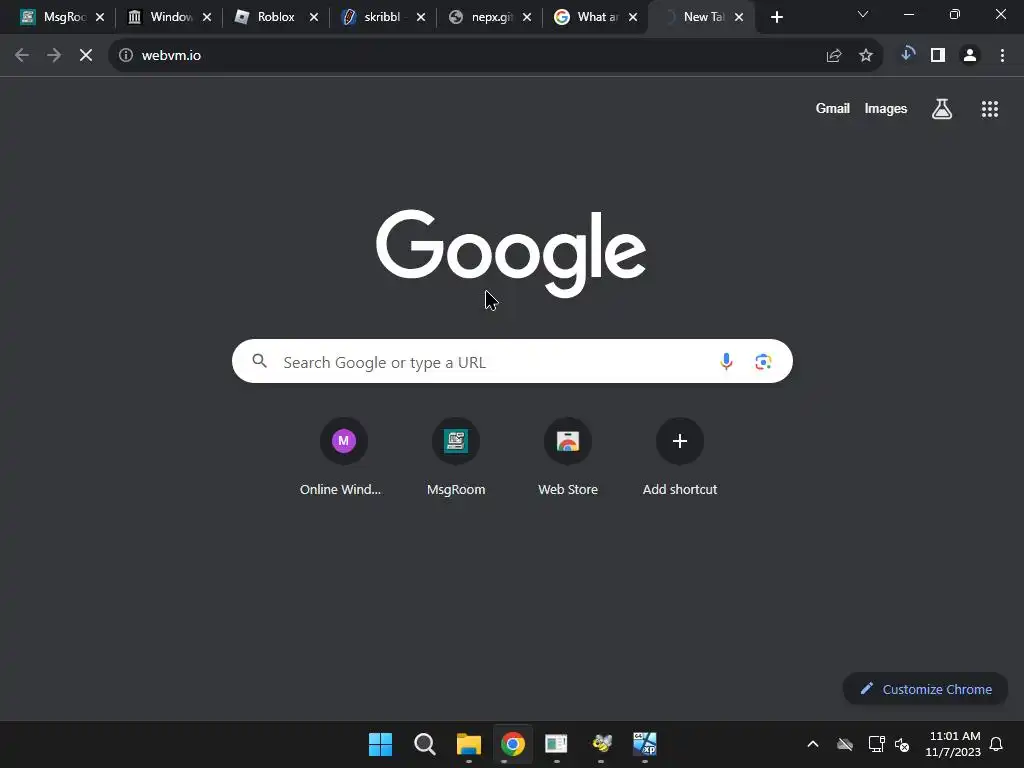This screenshot has height=768, width=1024.
Task: Open Gmail link
Action: pyautogui.click(x=833, y=108)
